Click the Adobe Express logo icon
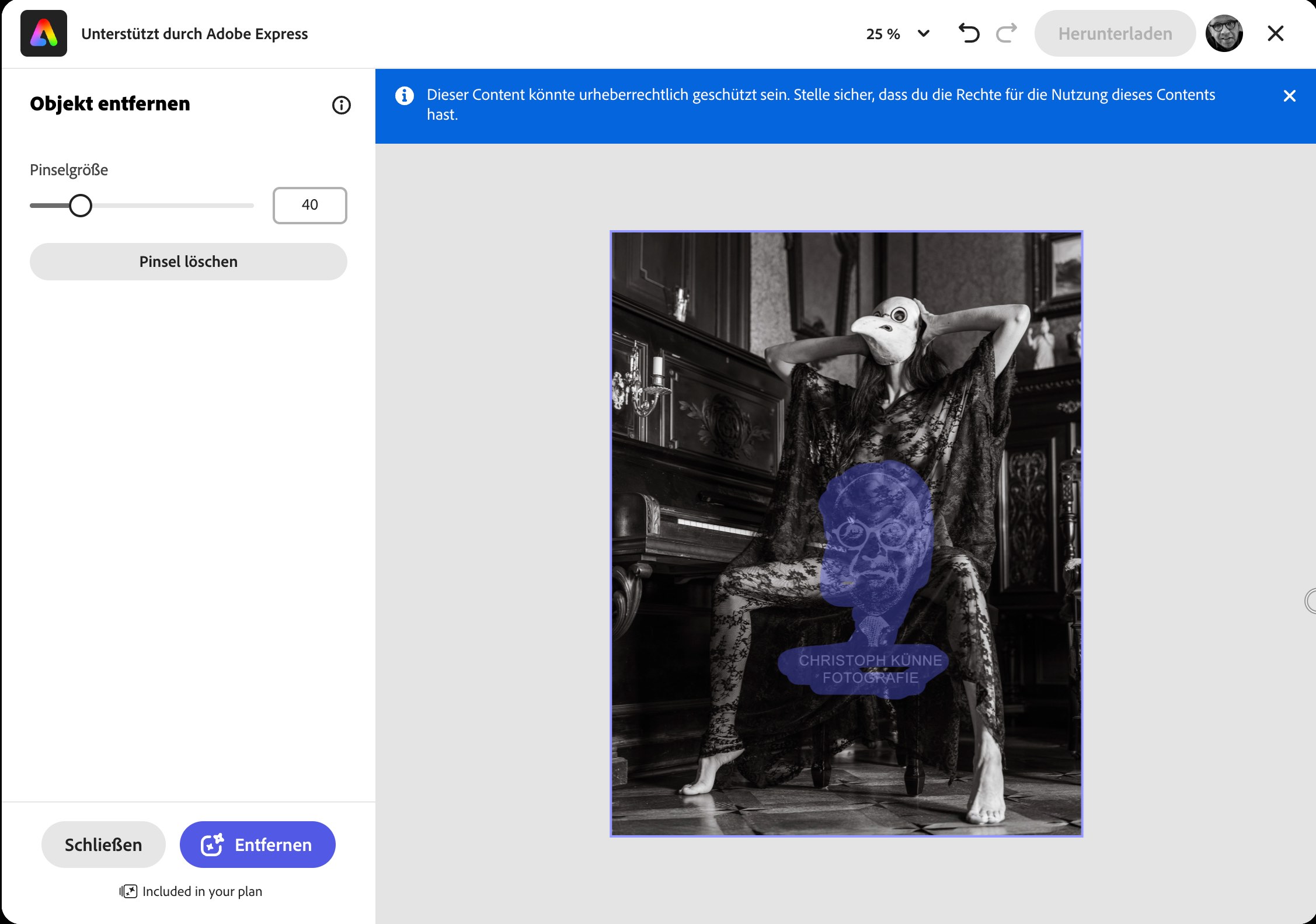This screenshot has height=924, width=1316. [x=44, y=33]
